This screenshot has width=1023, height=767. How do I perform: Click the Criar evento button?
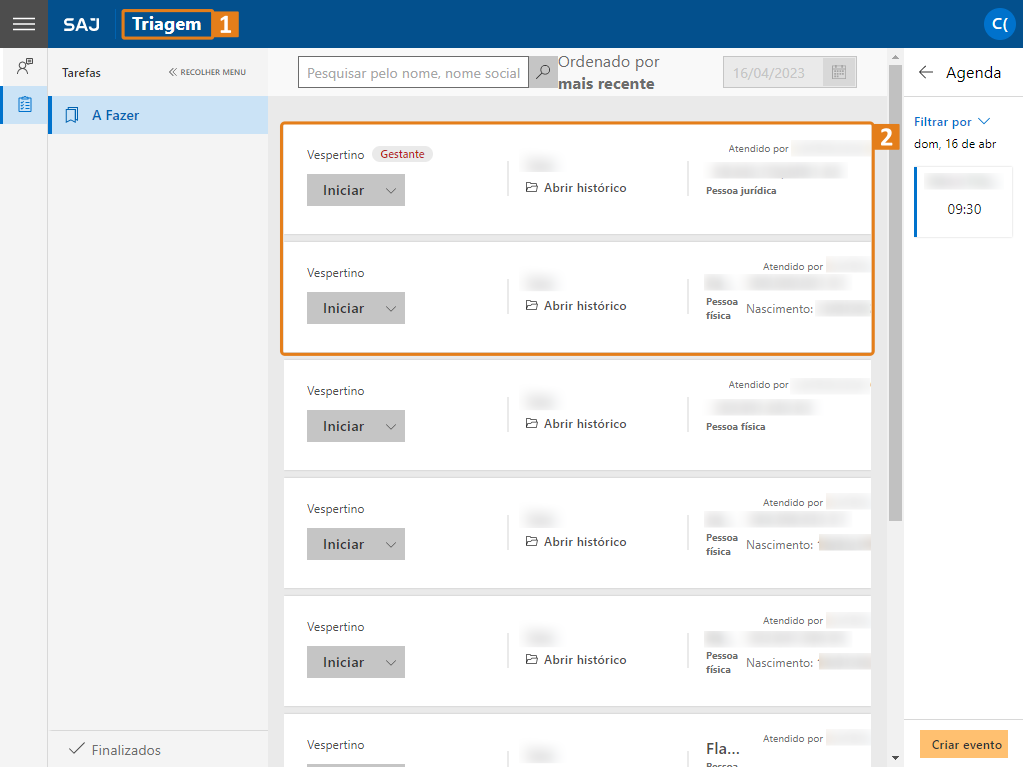point(964,744)
